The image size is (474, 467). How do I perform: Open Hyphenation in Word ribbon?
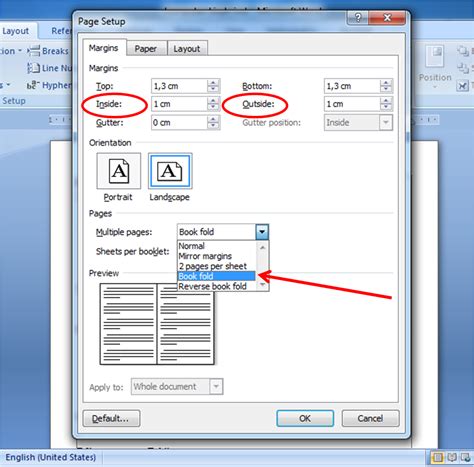pyautogui.click(x=49, y=85)
